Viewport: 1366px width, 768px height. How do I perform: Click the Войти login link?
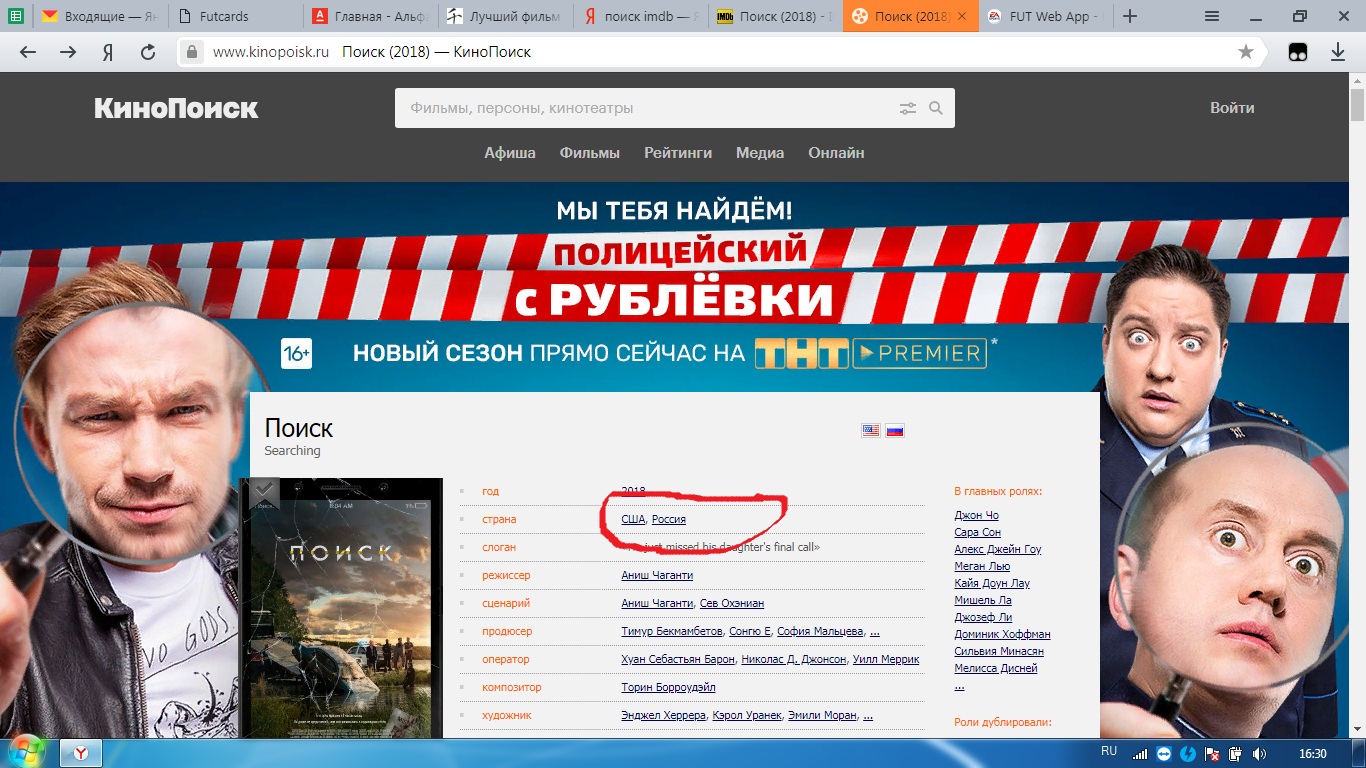click(x=1232, y=108)
